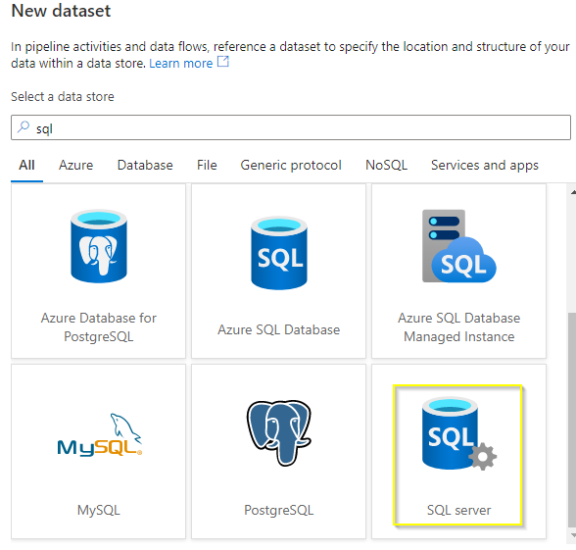Screen dimensions: 576x550
Task: Pick the Azure SQL Database Managed Instance icon
Action: click(x=459, y=246)
